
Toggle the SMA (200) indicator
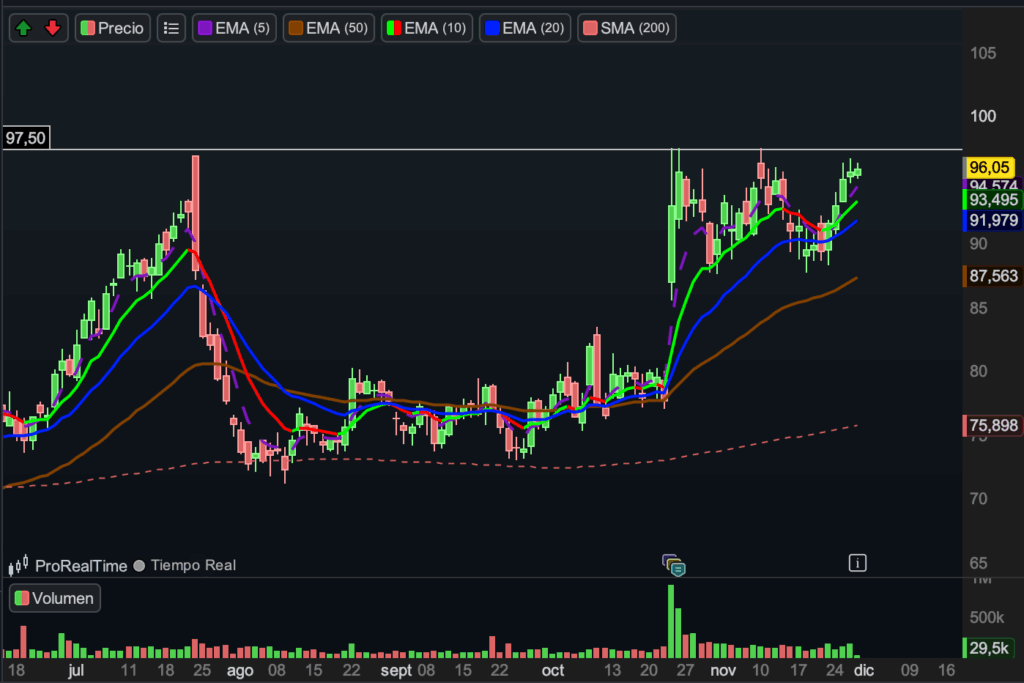click(x=629, y=28)
